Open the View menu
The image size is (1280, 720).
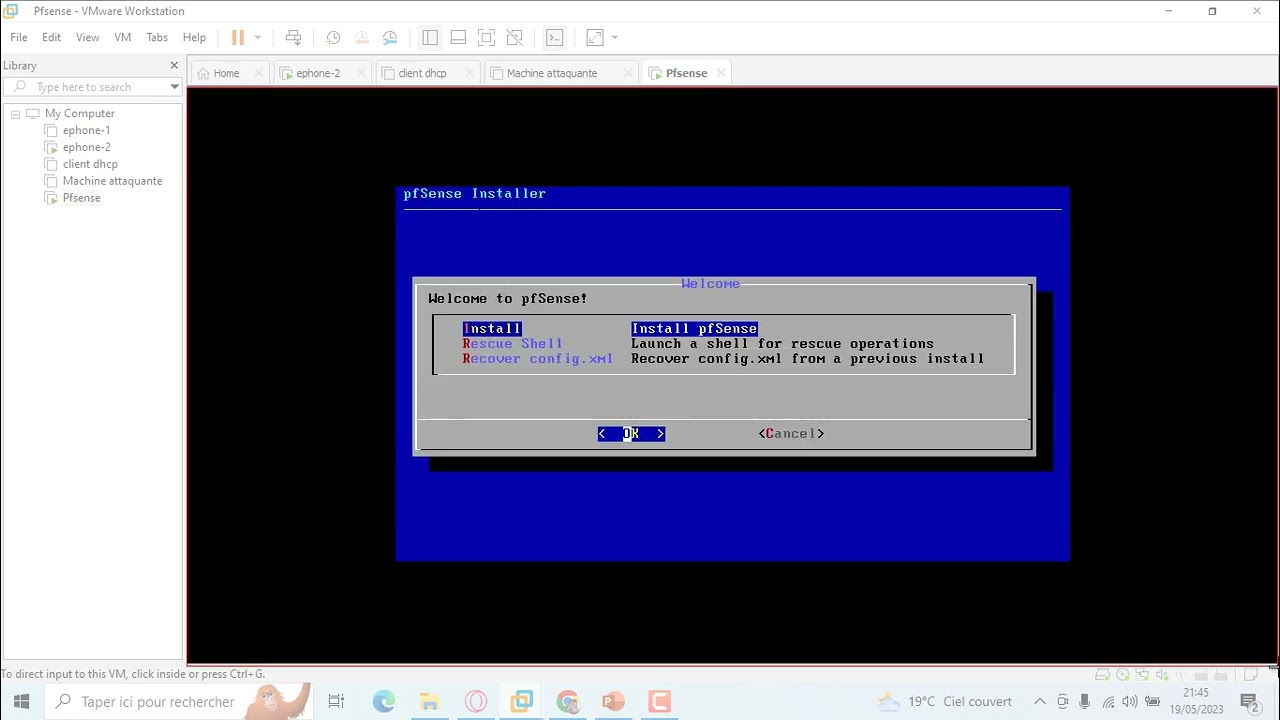(x=87, y=37)
